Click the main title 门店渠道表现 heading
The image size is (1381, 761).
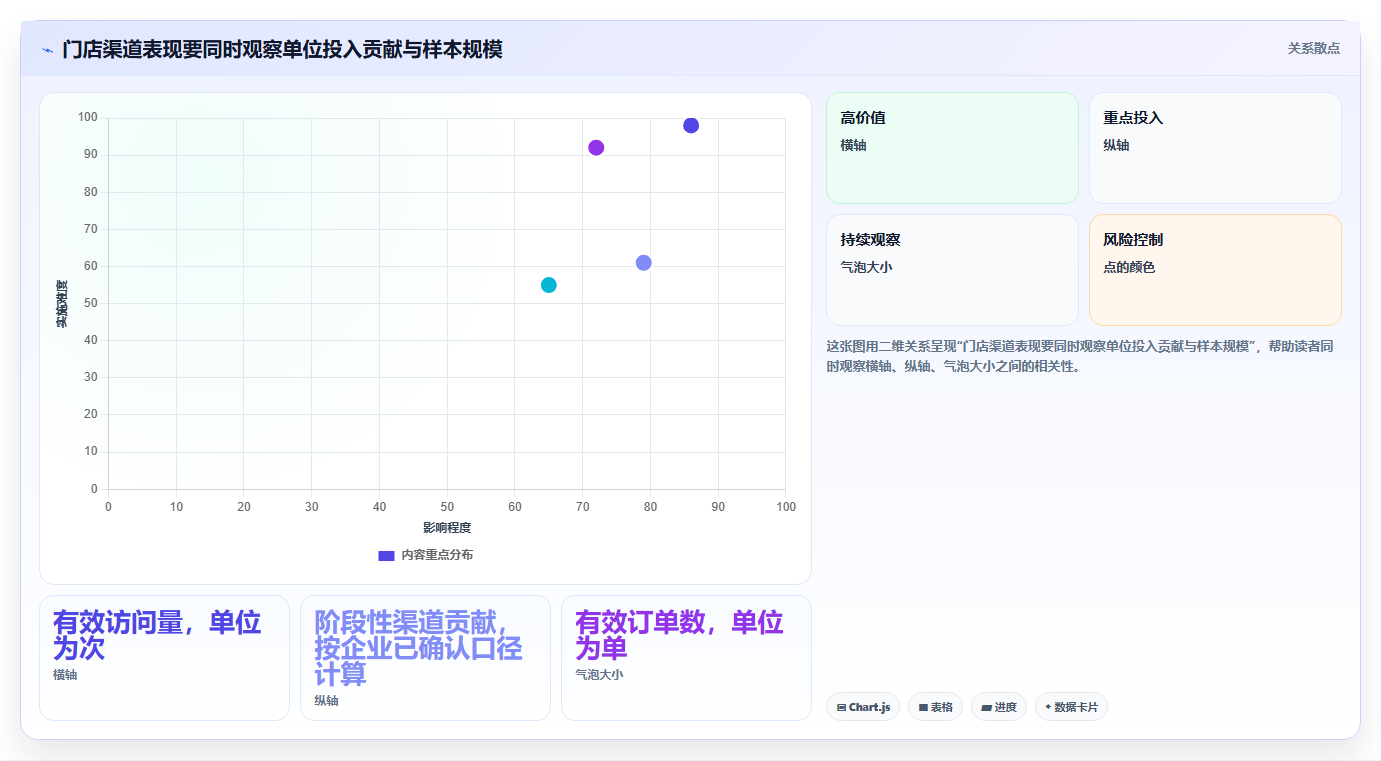pos(282,49)
